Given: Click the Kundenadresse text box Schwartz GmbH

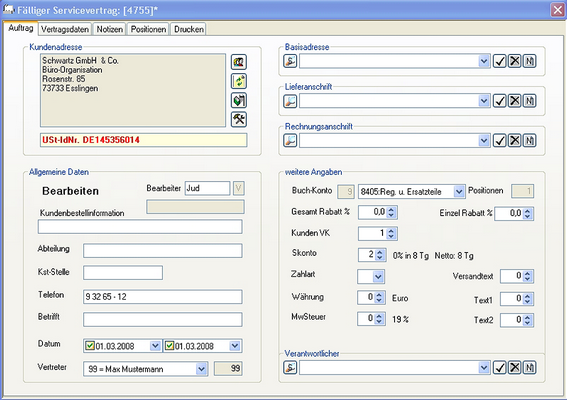Looking at the screenshot, I should click(133, 90).
